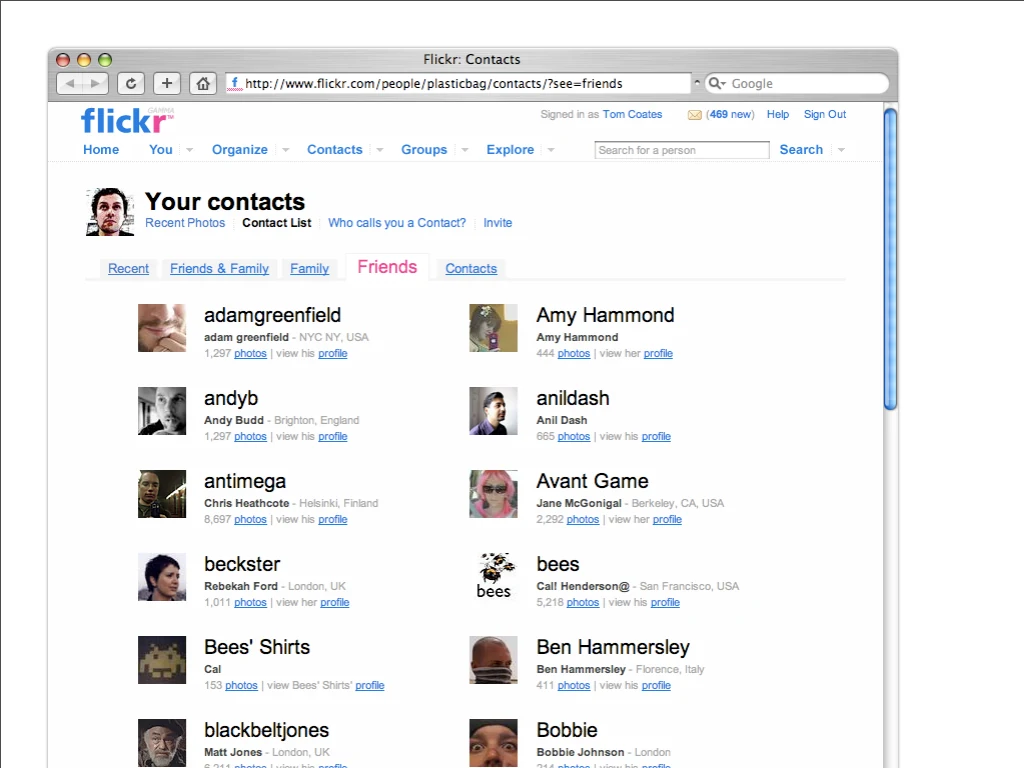Viewport: 1024px width, 768px height.
Task: Open blackbeltjones' avatar thumbnail
Action: (162, 743)
